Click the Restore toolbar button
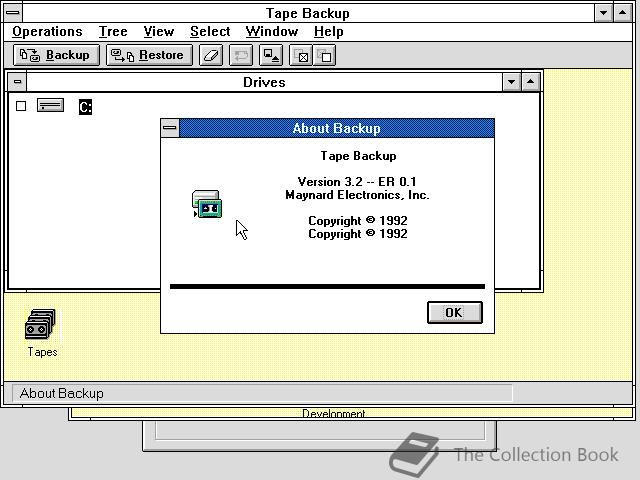The height and width of the screenshot is (480, 640). 149,55
